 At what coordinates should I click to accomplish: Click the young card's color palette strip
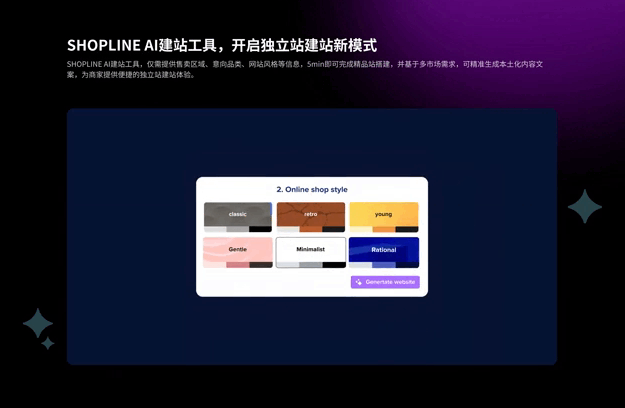click(384, 229)
